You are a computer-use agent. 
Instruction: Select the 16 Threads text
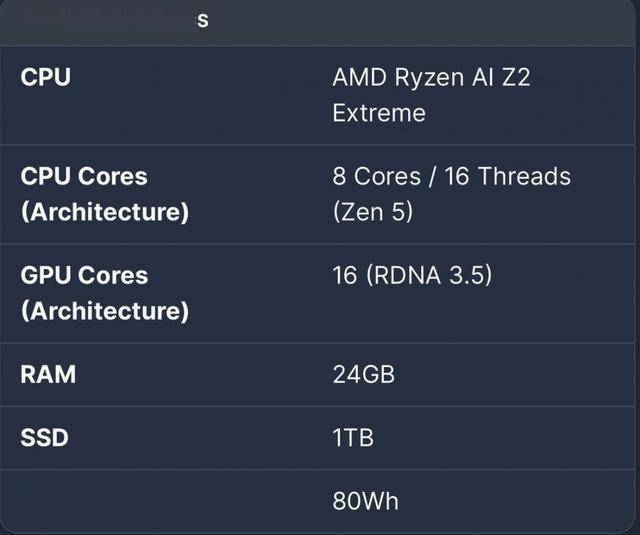pos(507,176)
